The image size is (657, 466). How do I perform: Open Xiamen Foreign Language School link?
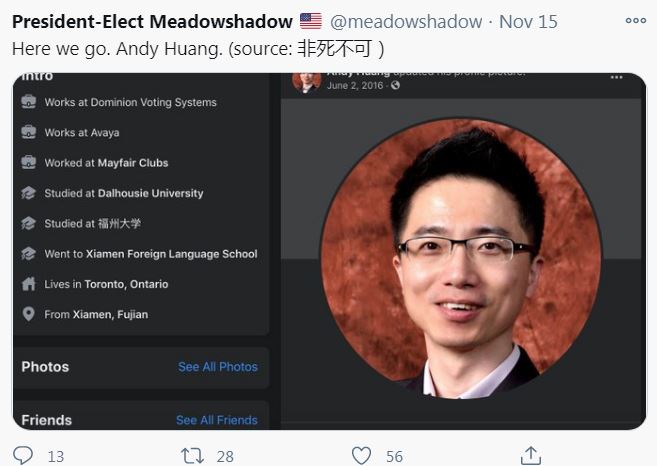pos(172,254)
